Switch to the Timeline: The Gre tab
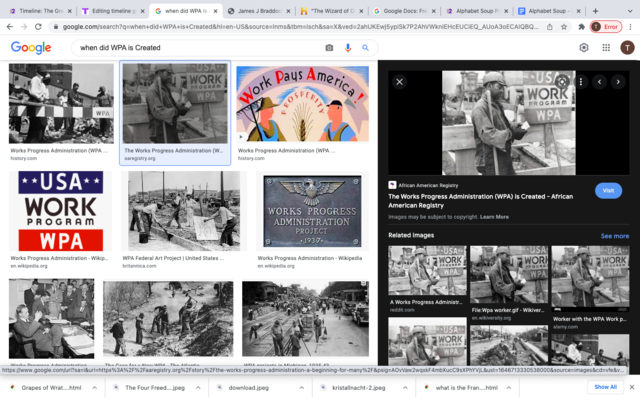Screen dimensions: 640x400 [x=40, y=11]
